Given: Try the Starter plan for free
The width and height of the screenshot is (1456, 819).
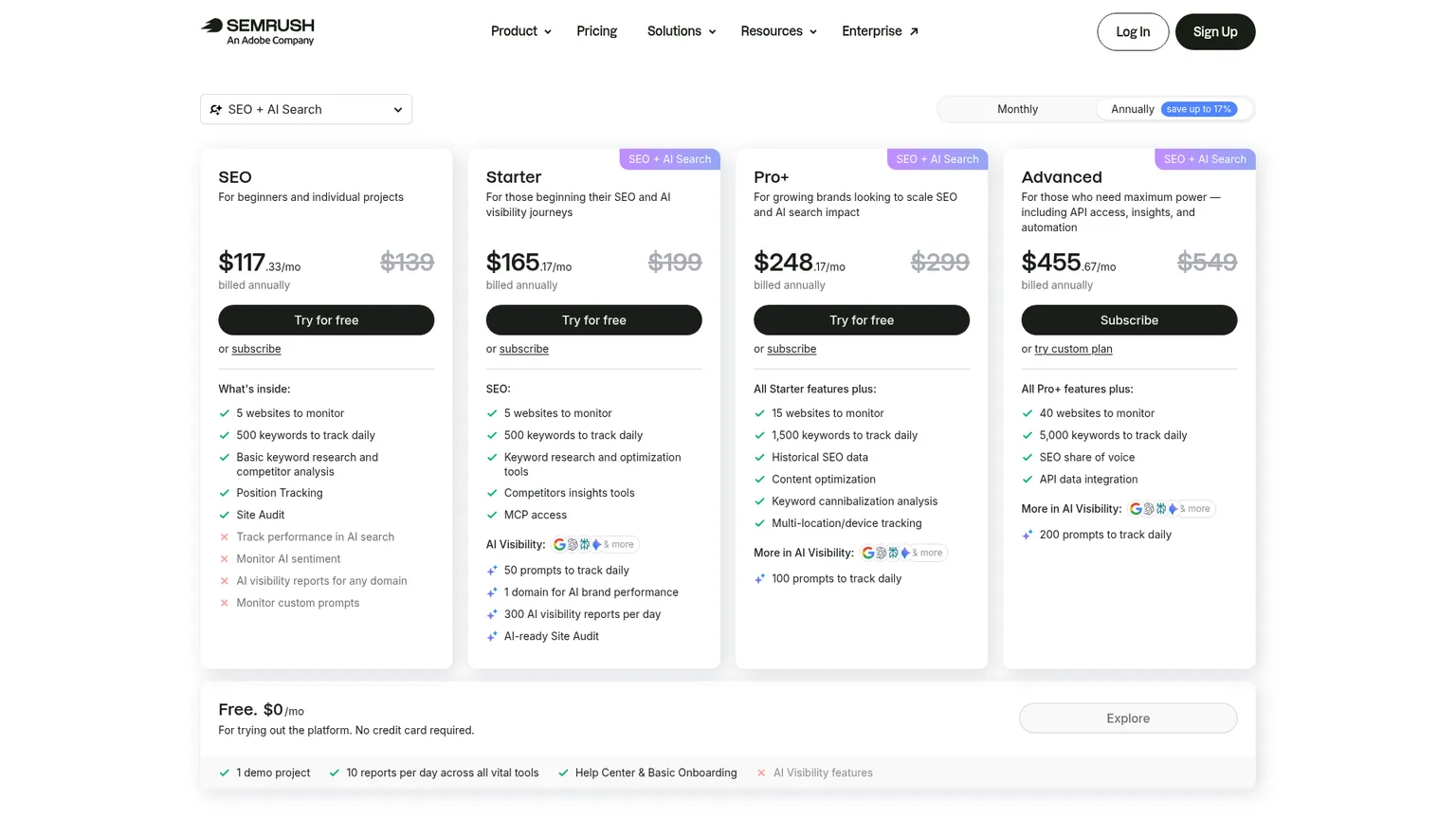Looking at the screenshot, I should point(593,319).
